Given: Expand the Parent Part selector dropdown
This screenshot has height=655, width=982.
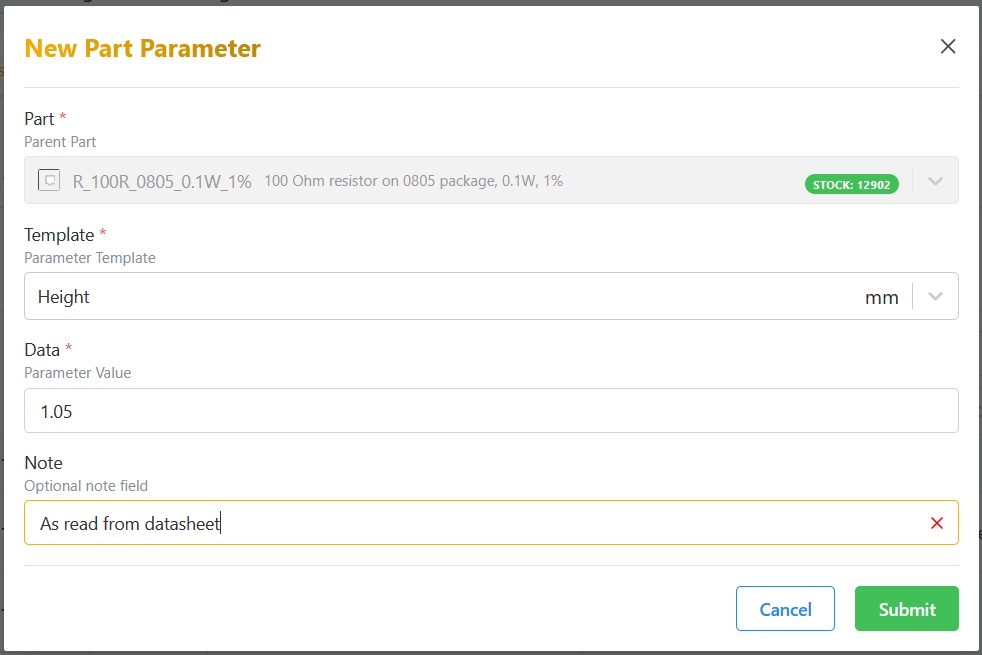Looking at the screenshot, I should pyautogui.click(x=935, y=180).
